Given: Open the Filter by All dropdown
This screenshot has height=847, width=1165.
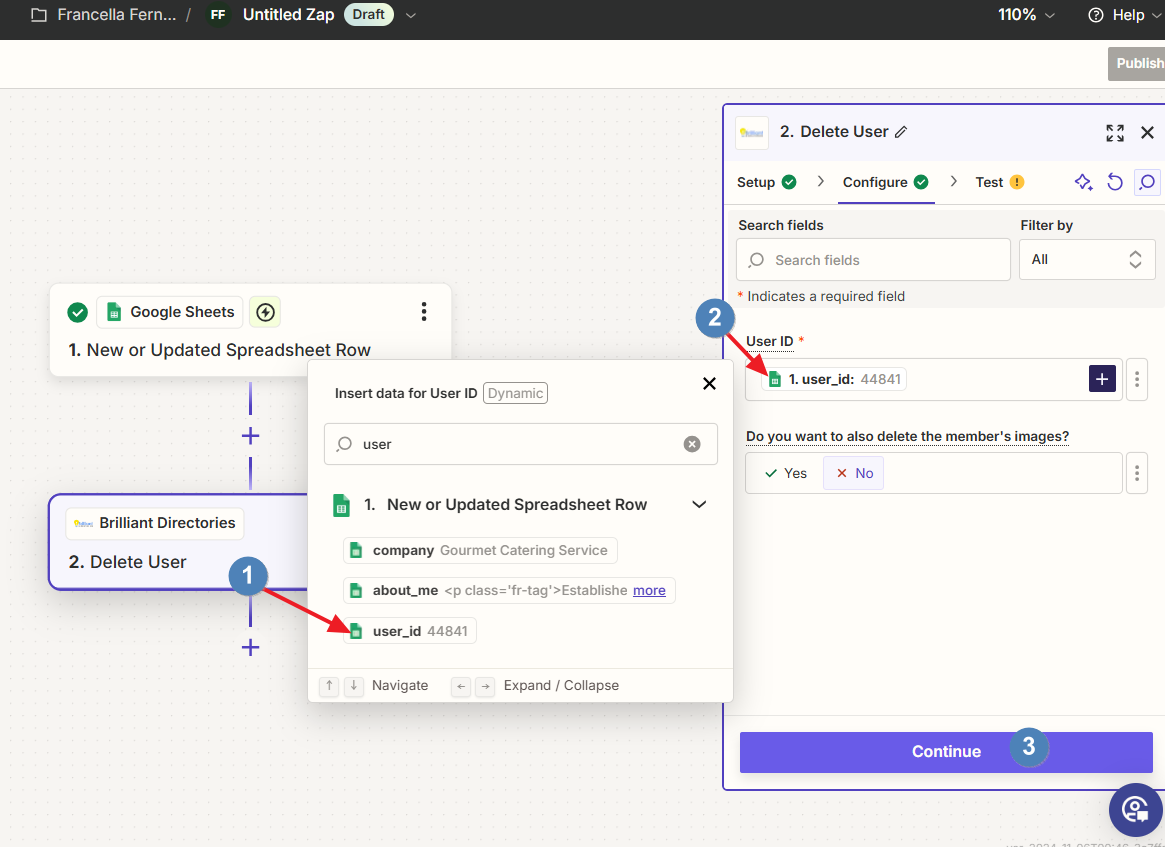Looking at the screenshot, I should coord(1086,259).
